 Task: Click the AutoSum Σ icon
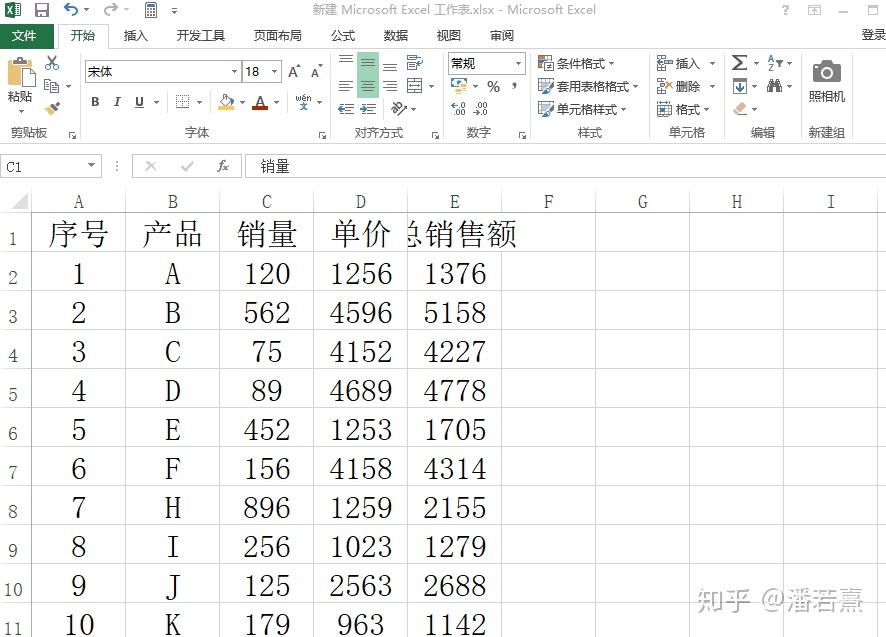click(740, 62)
